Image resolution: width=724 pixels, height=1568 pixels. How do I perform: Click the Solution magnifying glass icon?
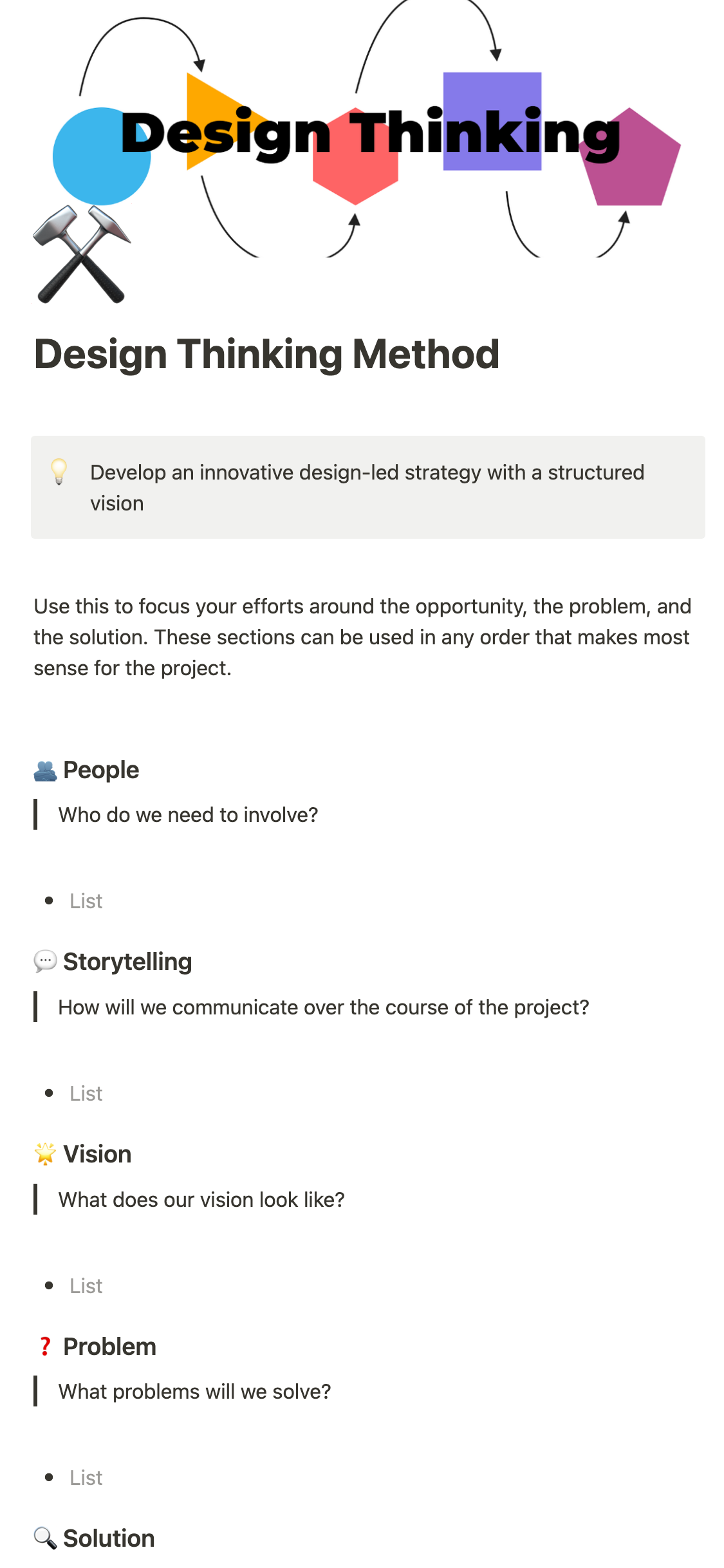click(45, 1538)
